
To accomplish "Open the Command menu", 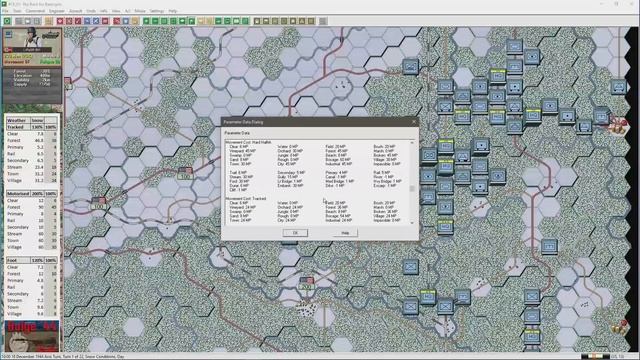I will pos(35,11).
